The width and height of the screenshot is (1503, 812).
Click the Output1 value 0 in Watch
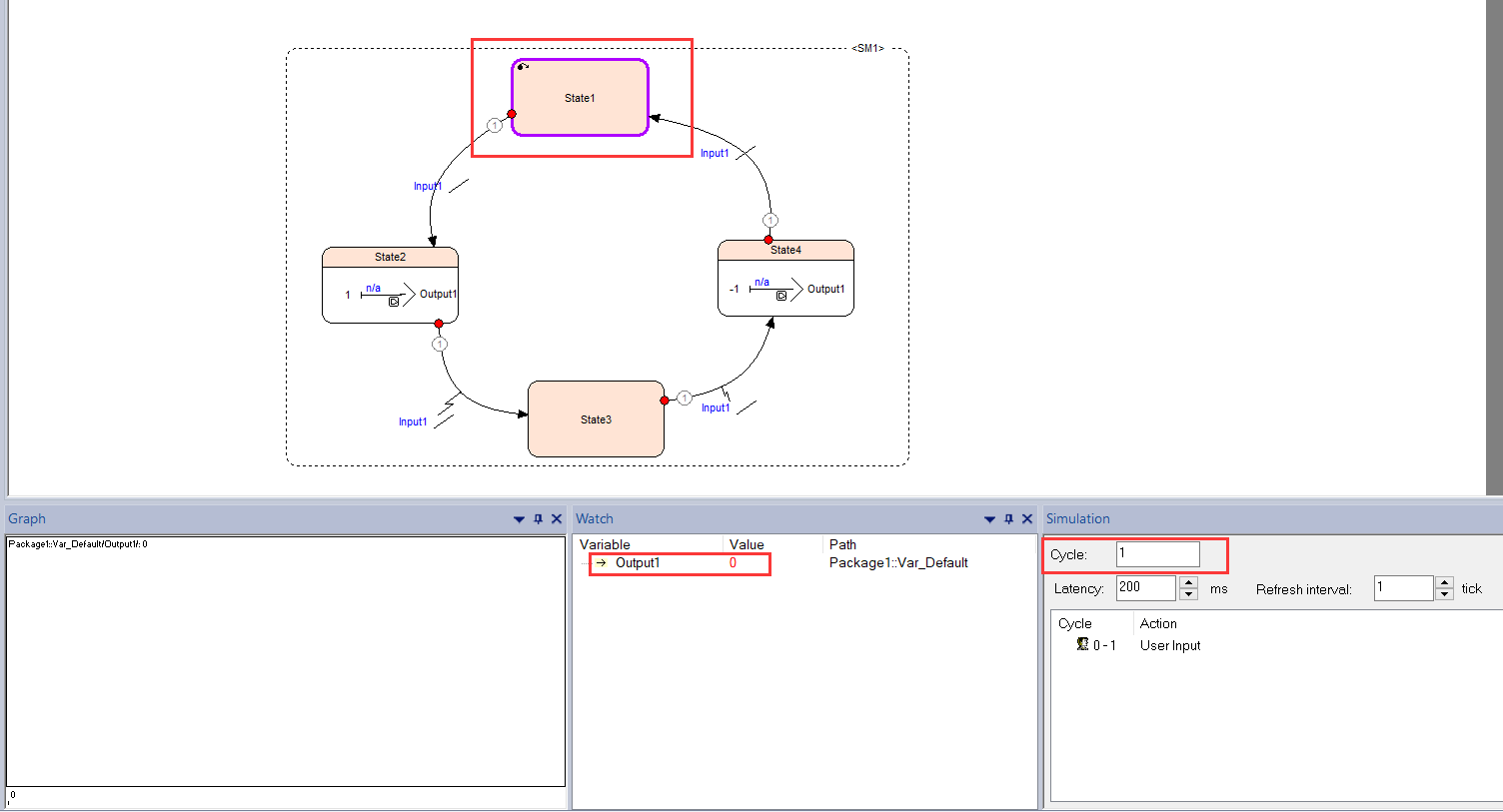(x=733, y=563)
